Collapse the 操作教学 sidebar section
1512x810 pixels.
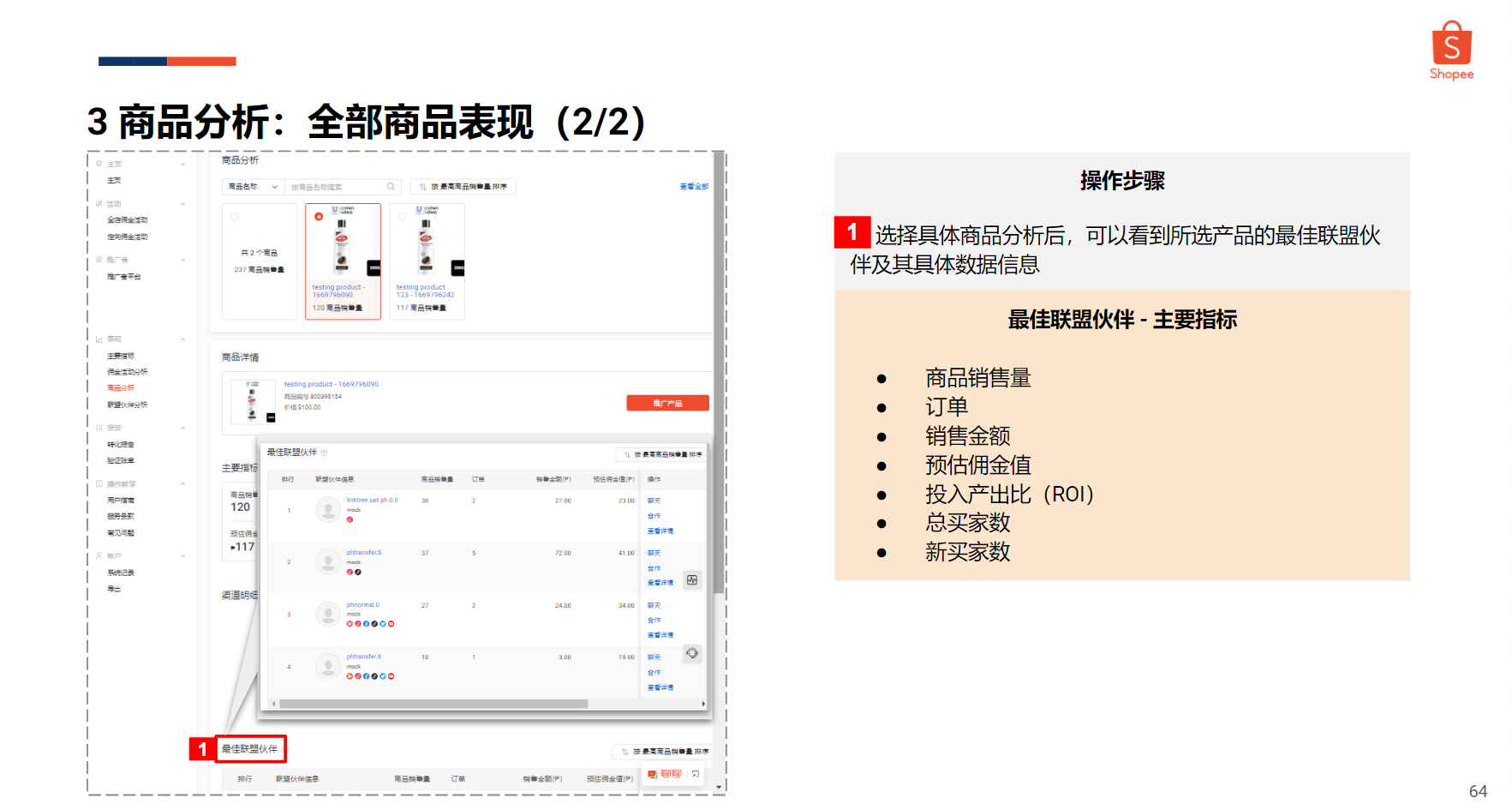tap(183, 484)
